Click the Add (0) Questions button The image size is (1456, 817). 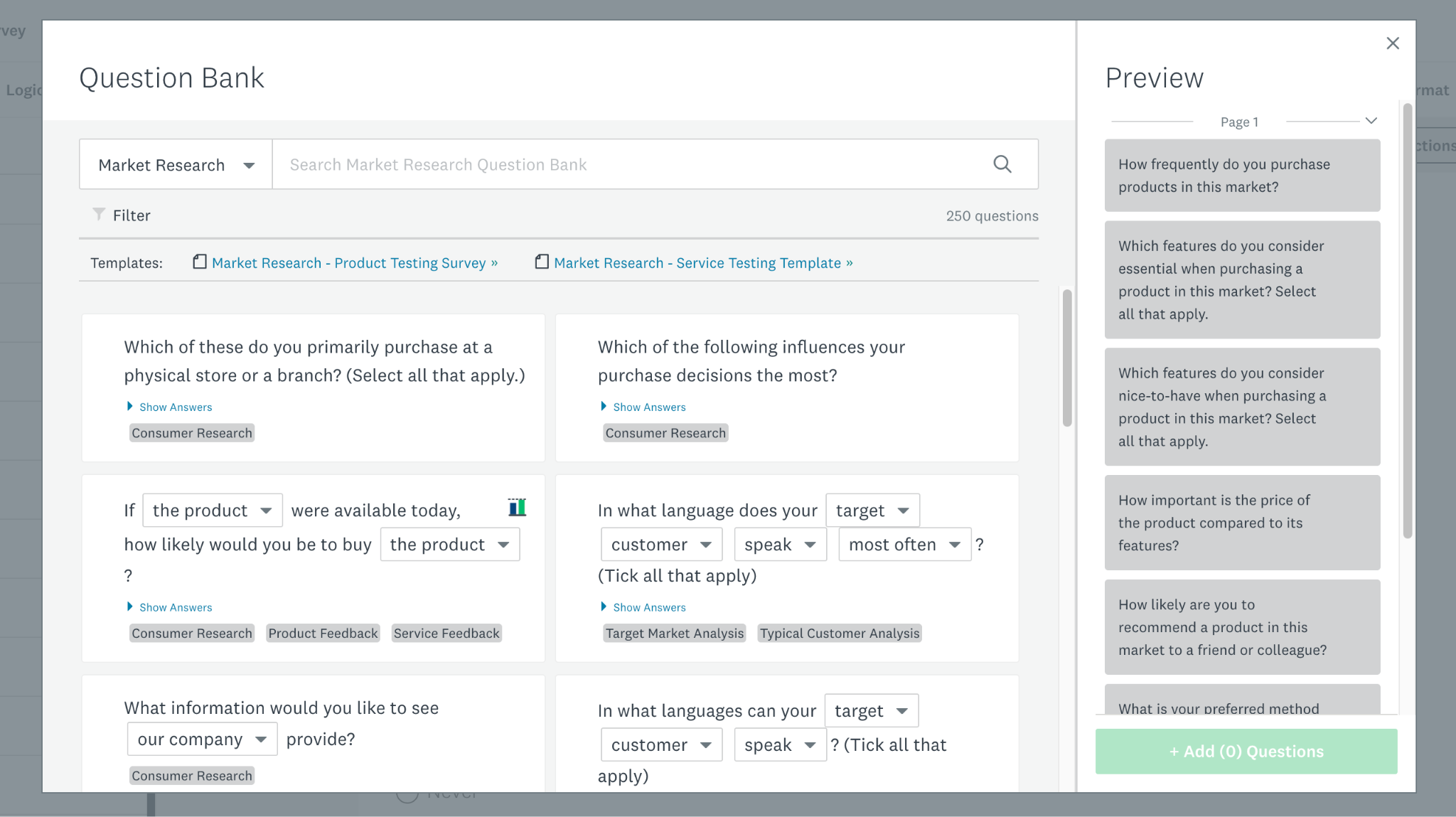pyautogui.click(x=1246, y=752)
